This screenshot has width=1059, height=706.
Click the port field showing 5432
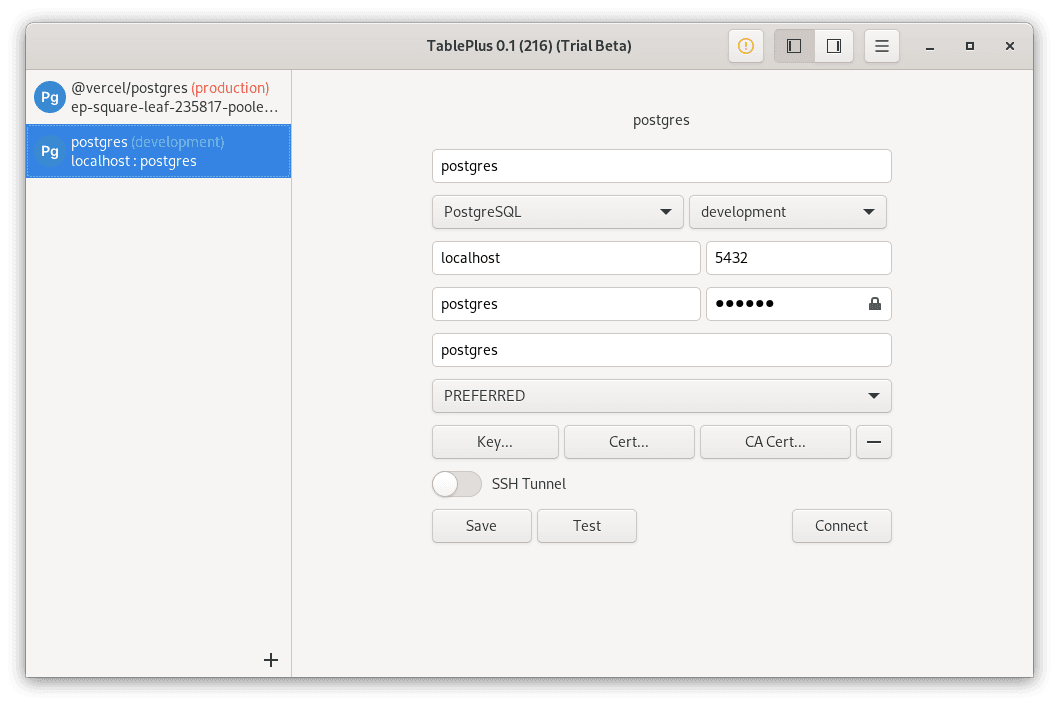point(798,258)
